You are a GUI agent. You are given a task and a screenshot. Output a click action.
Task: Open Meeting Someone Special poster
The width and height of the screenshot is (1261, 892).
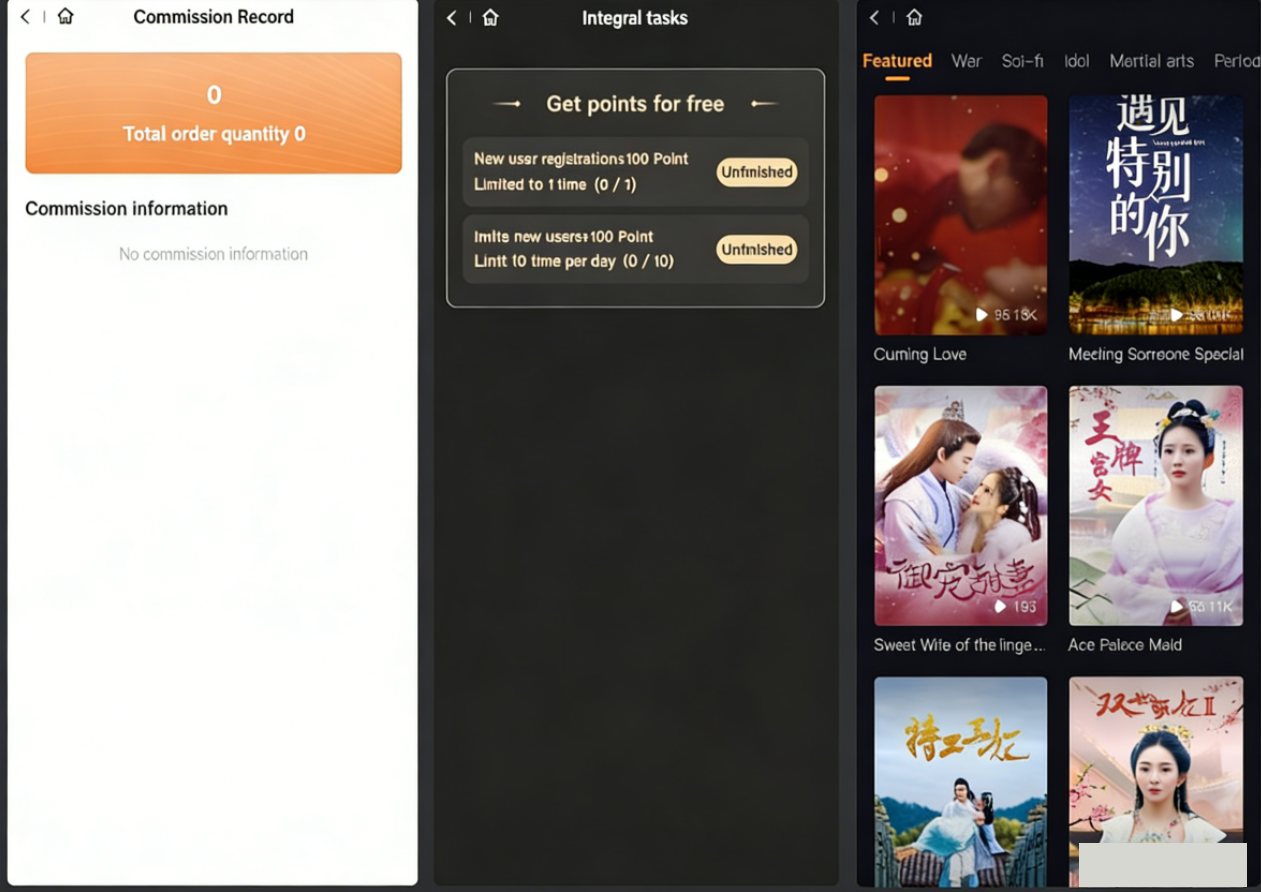coord(1155,214)
